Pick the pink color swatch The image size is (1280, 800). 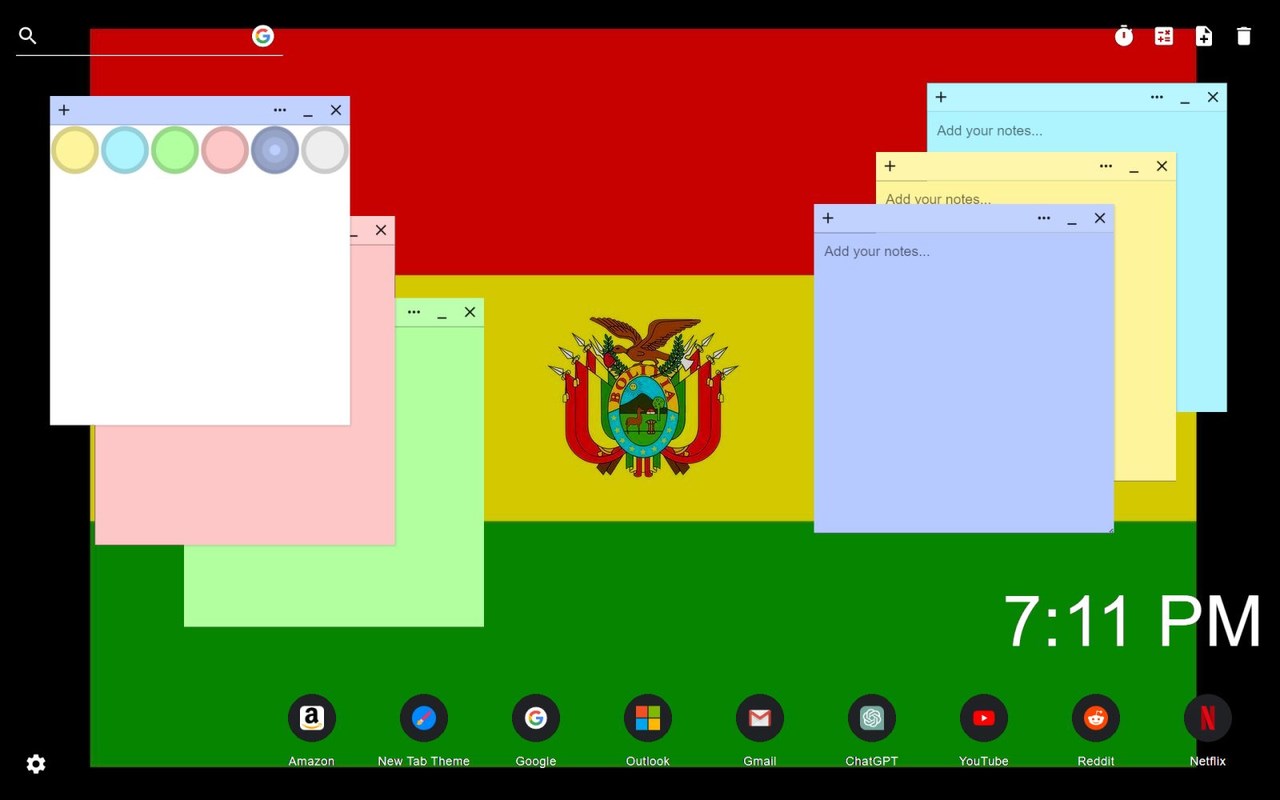[x=225, y=150]
